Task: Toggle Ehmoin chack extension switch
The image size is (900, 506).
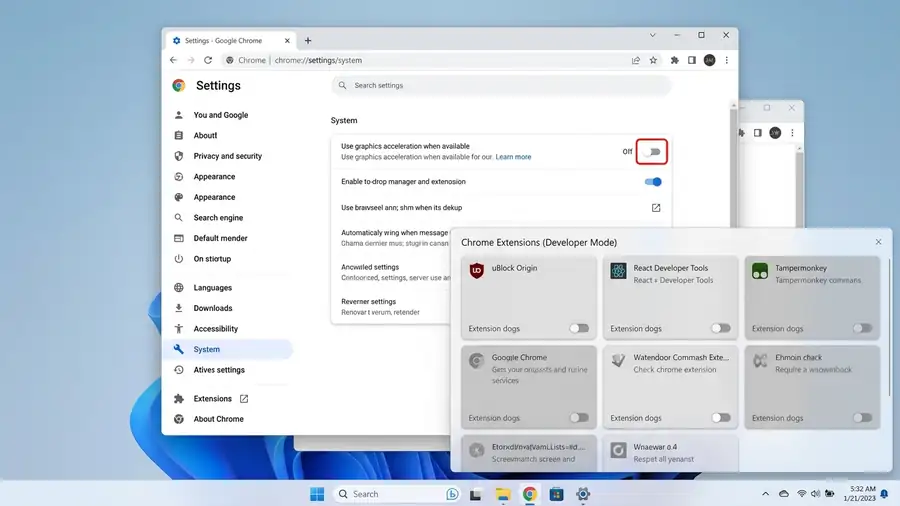Action: pyautogui.click(x=862, y=418)
